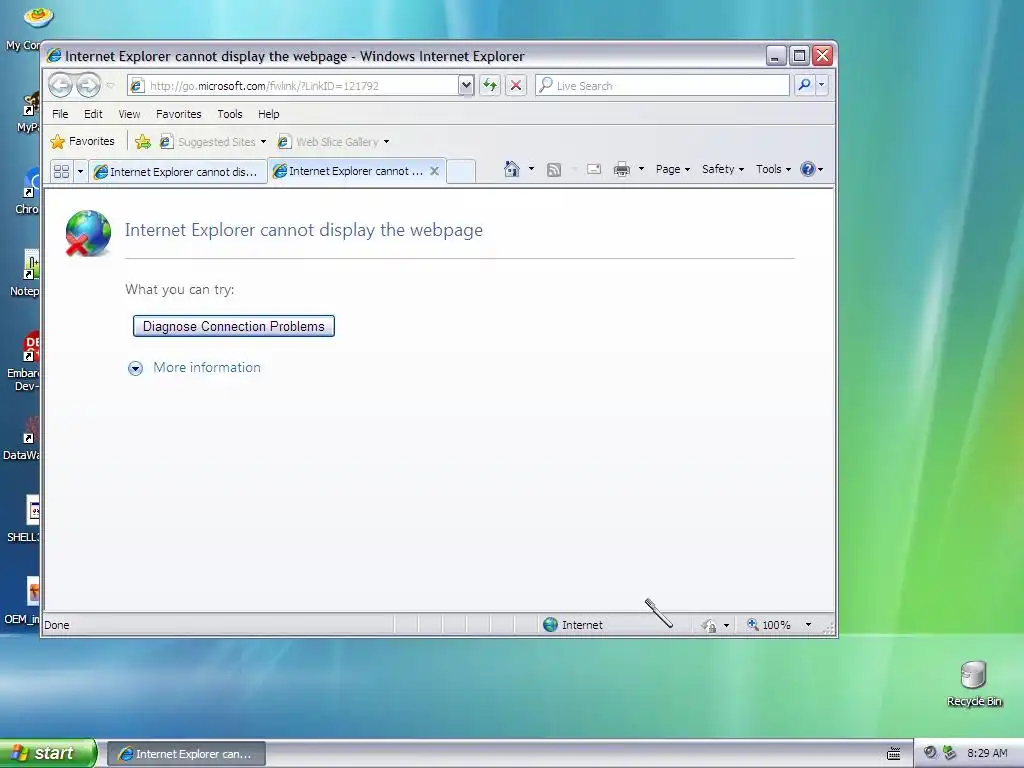Open the Web Slice Gallery link
The width and height of the screenshot is (1024, 768).
(328, 142)
